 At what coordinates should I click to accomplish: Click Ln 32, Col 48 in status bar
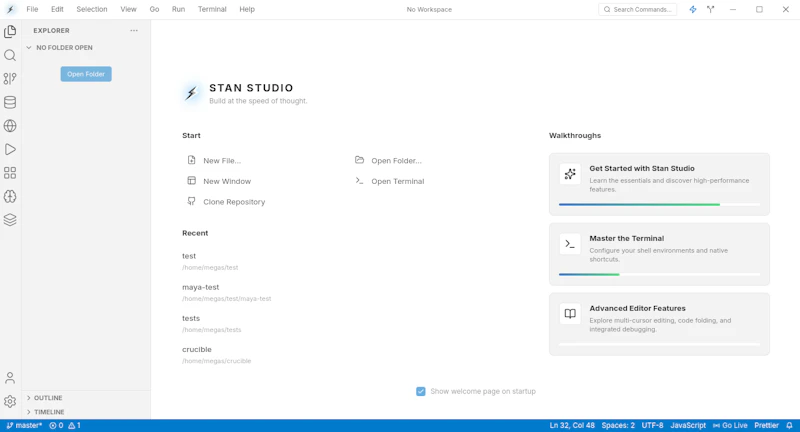click(x=572, y=425)
